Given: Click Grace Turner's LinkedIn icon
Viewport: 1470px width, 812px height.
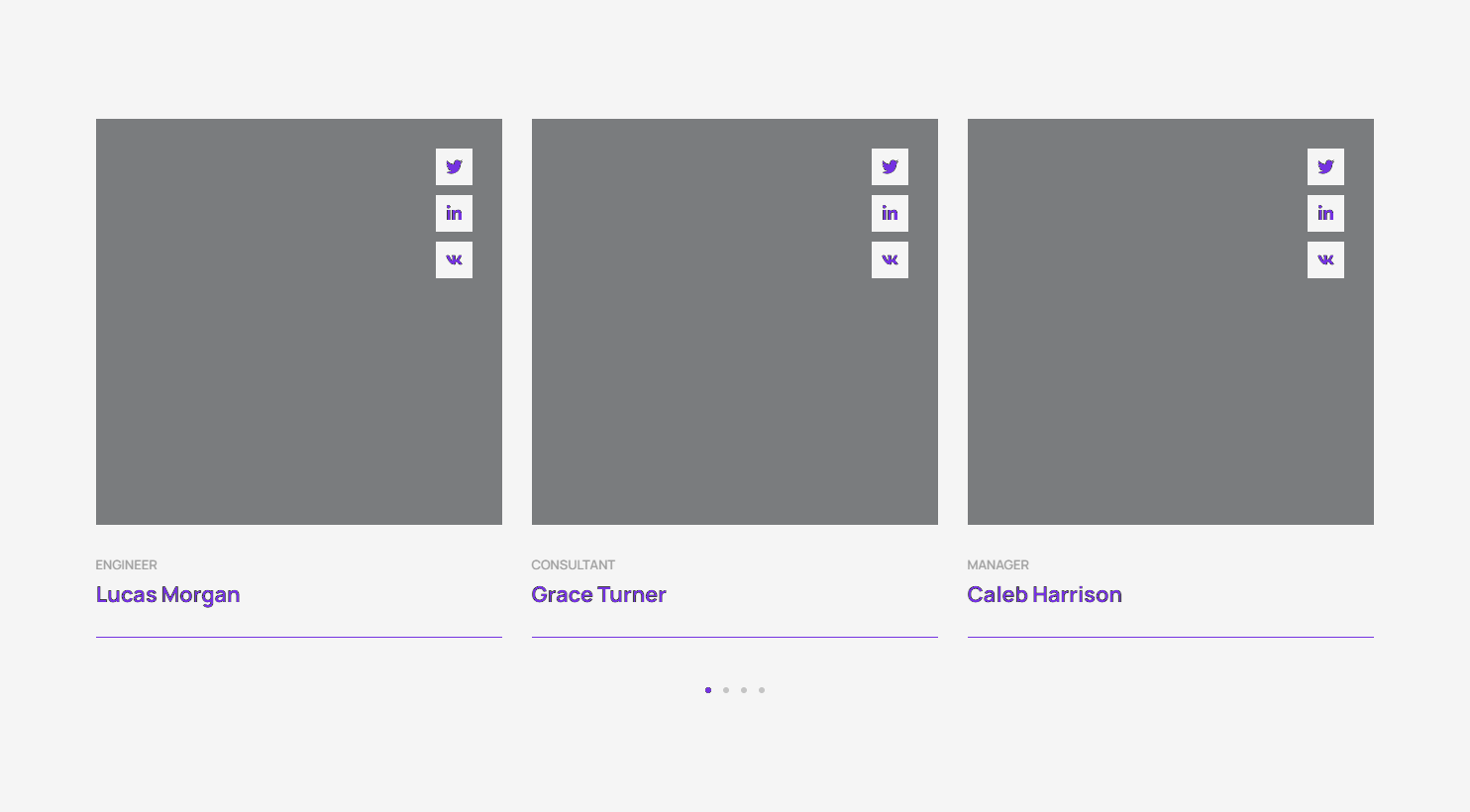Looking at the screenshot, I should coord(890,213).
